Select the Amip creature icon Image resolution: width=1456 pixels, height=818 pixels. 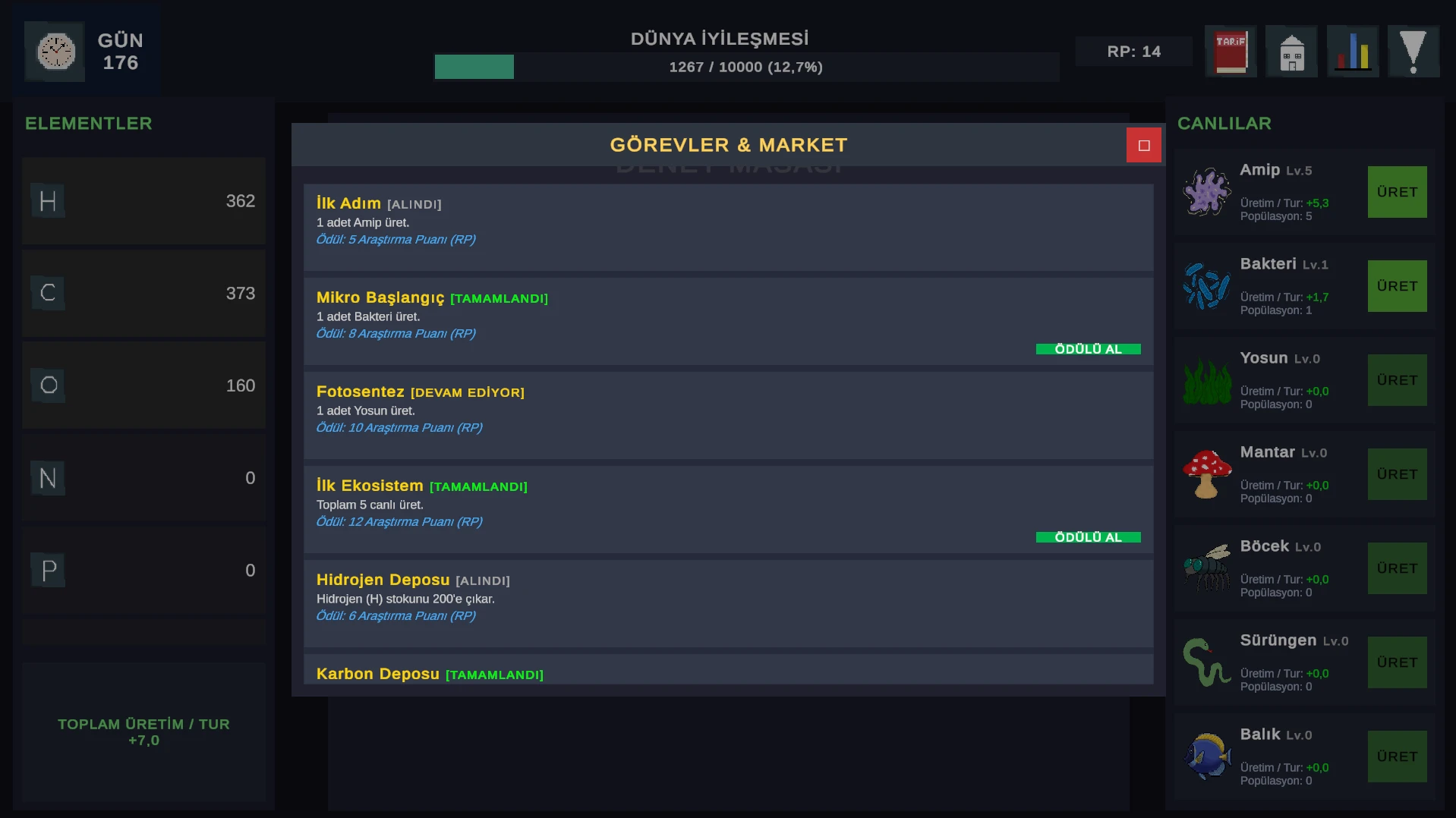tap(1206, 192)
